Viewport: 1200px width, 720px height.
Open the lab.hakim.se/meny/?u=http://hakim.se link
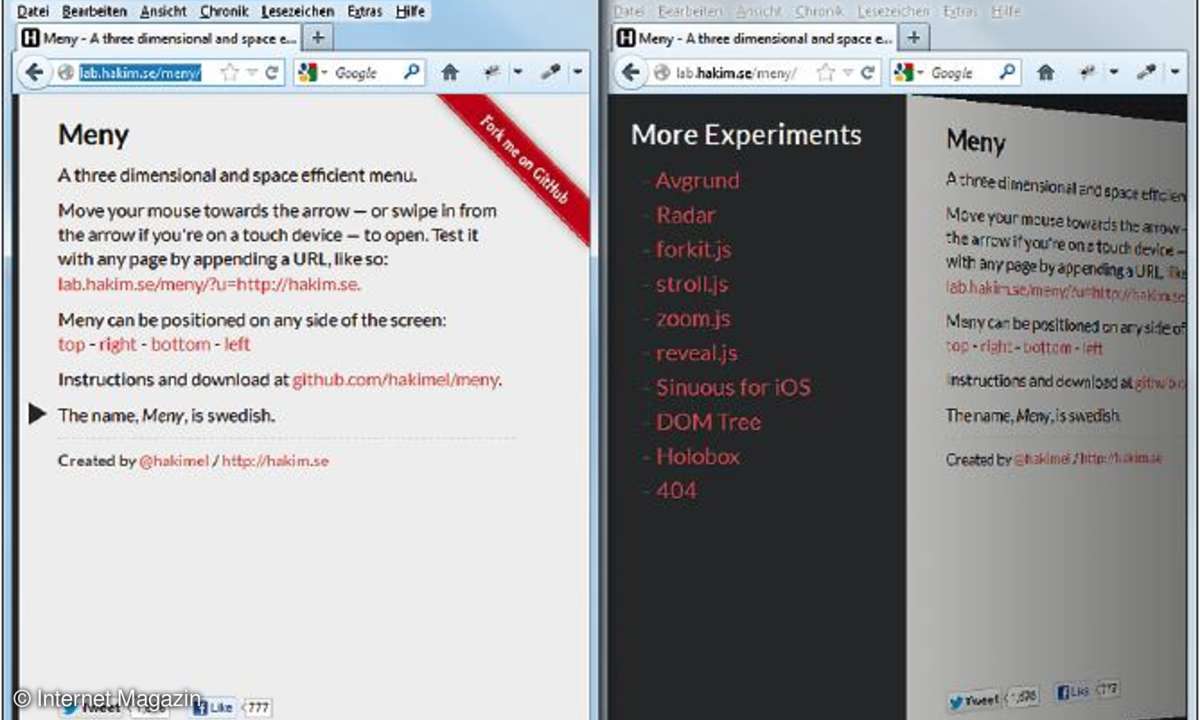point(209,284)
